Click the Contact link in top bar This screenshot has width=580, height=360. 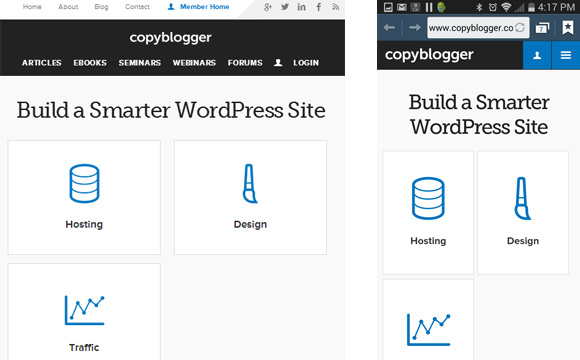coord(137,7)
